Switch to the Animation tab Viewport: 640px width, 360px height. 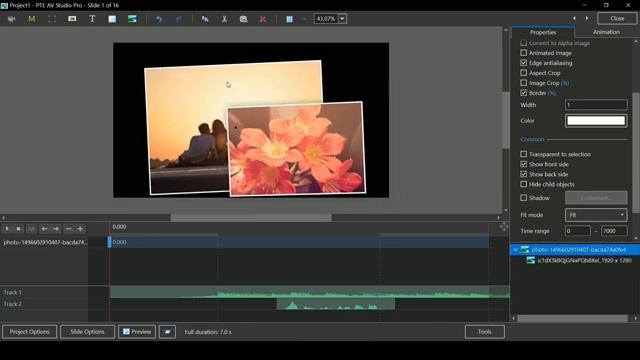pos(606,32)
